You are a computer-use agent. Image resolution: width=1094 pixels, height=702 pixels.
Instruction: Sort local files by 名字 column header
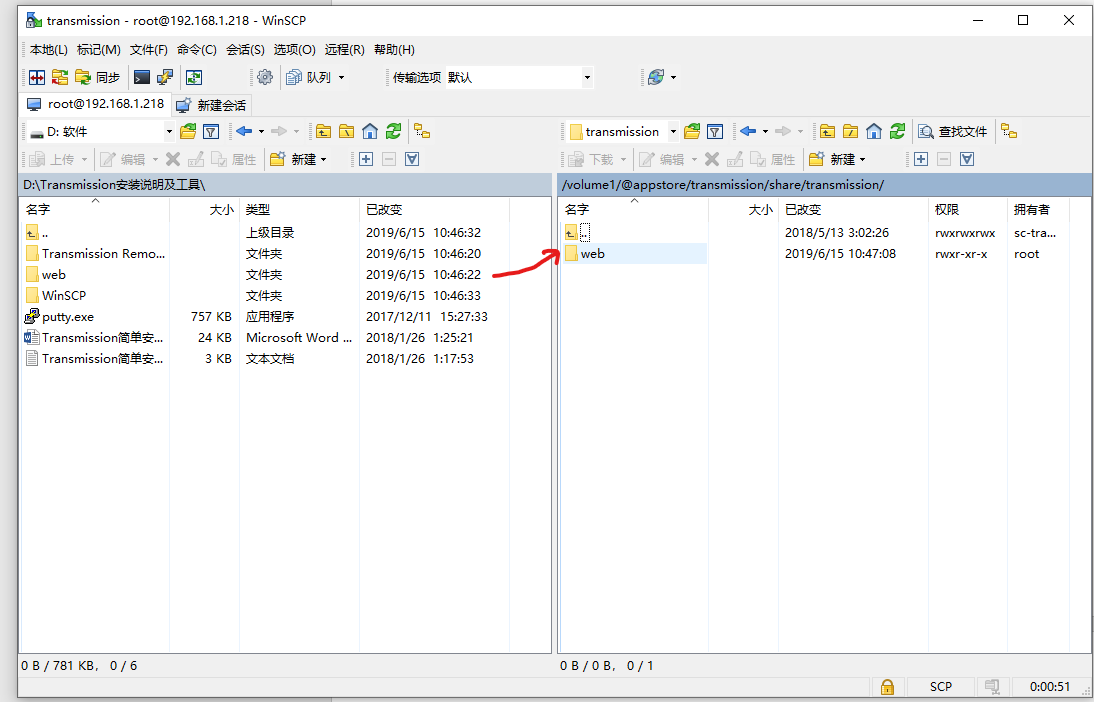pyautogui.click(x=95, y=209)
